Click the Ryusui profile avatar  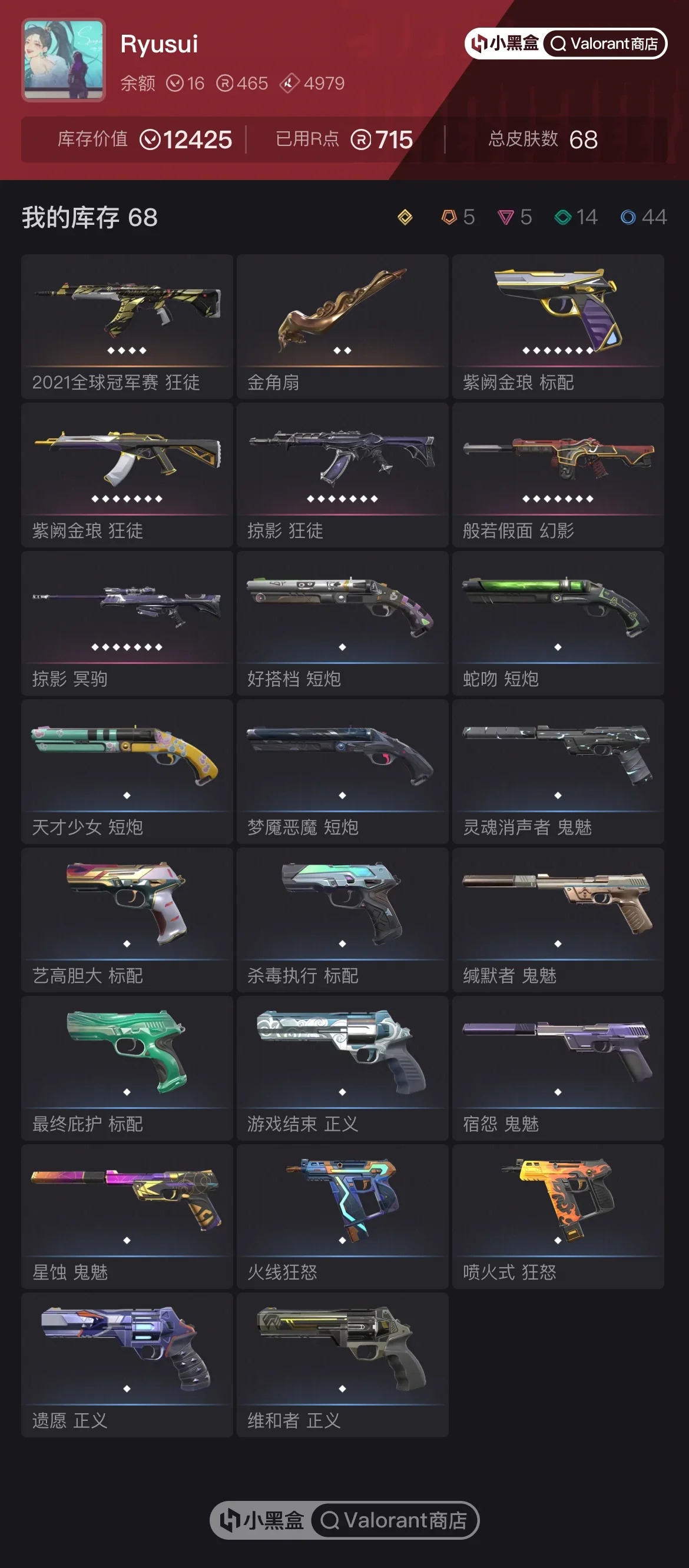coord(64,59)
